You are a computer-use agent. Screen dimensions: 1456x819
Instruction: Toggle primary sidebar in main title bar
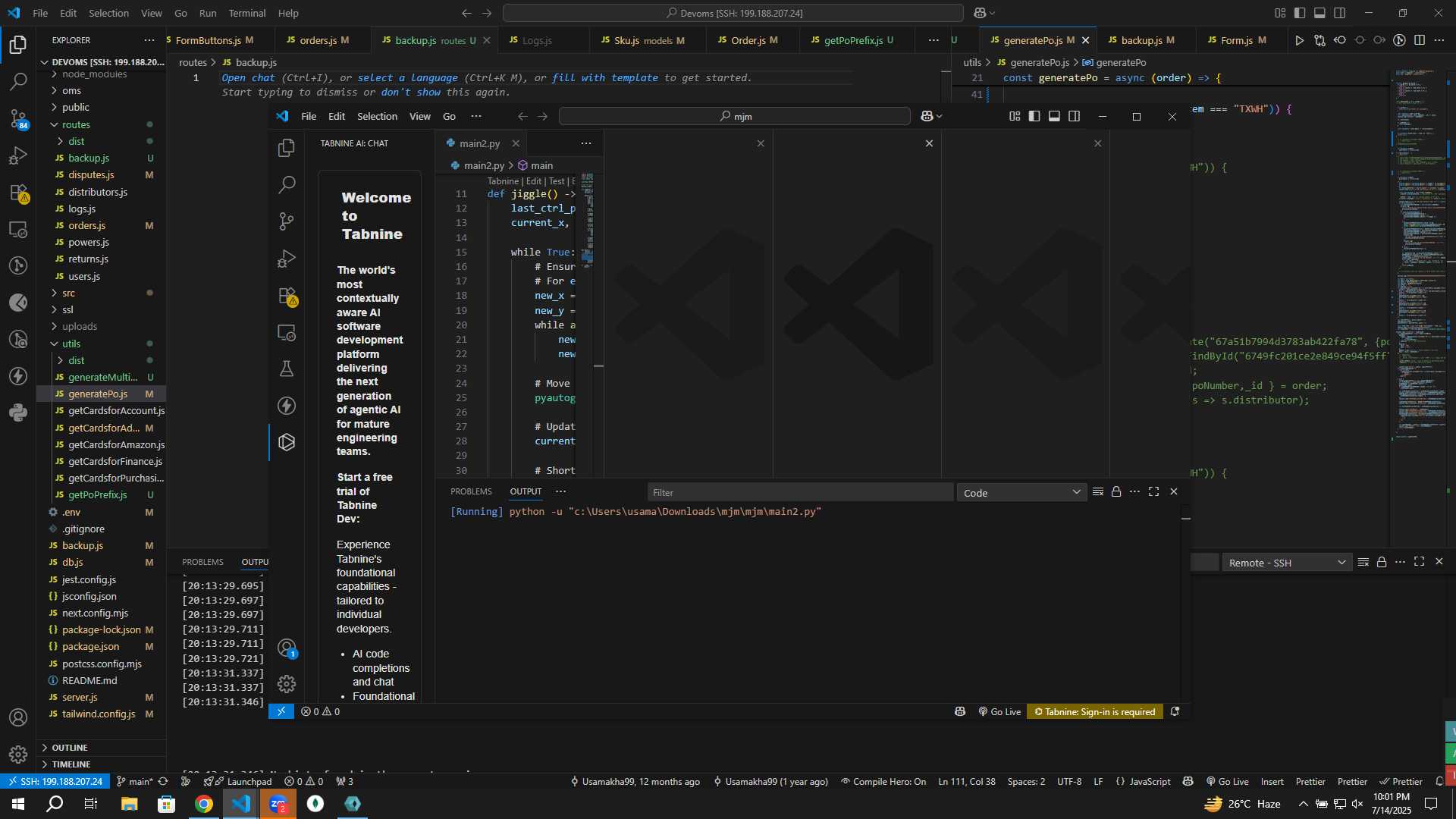[1300, 13]
